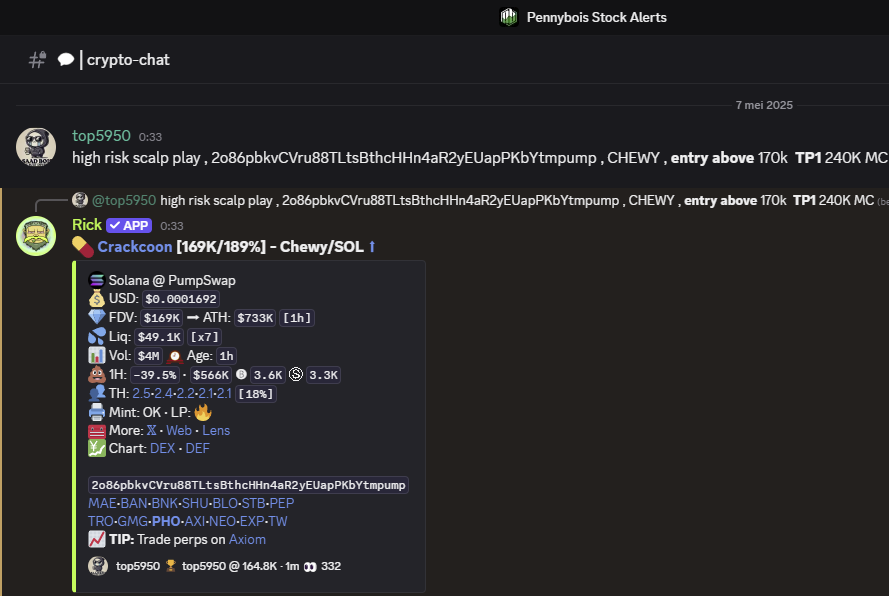Open the TW link

click(x=278, y=521)
